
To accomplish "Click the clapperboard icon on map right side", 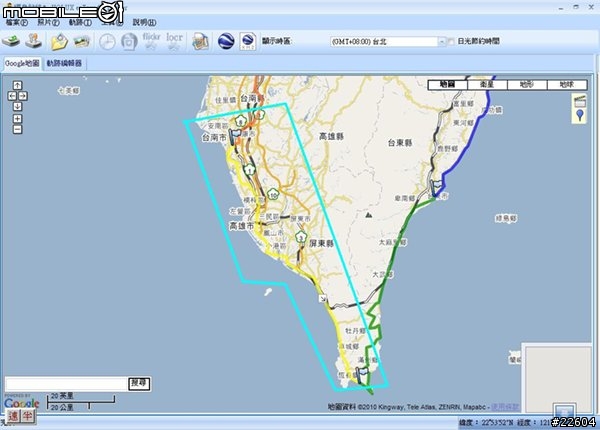I will point(580,101).
